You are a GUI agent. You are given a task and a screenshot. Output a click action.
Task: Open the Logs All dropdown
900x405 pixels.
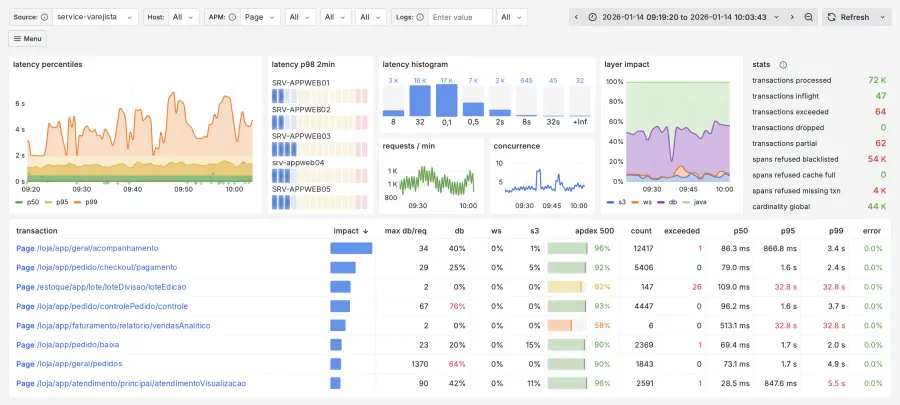click(x=512, y=17)
